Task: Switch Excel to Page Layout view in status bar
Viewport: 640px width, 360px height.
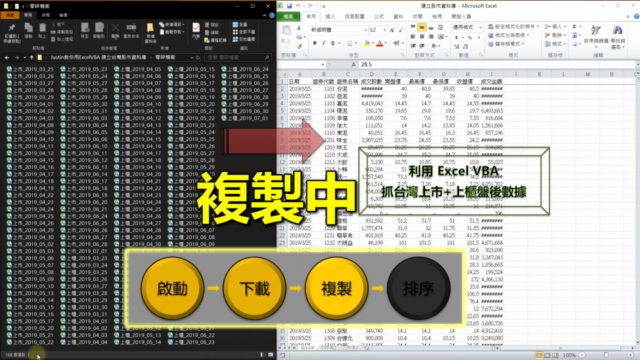Action: coord(547,356)
